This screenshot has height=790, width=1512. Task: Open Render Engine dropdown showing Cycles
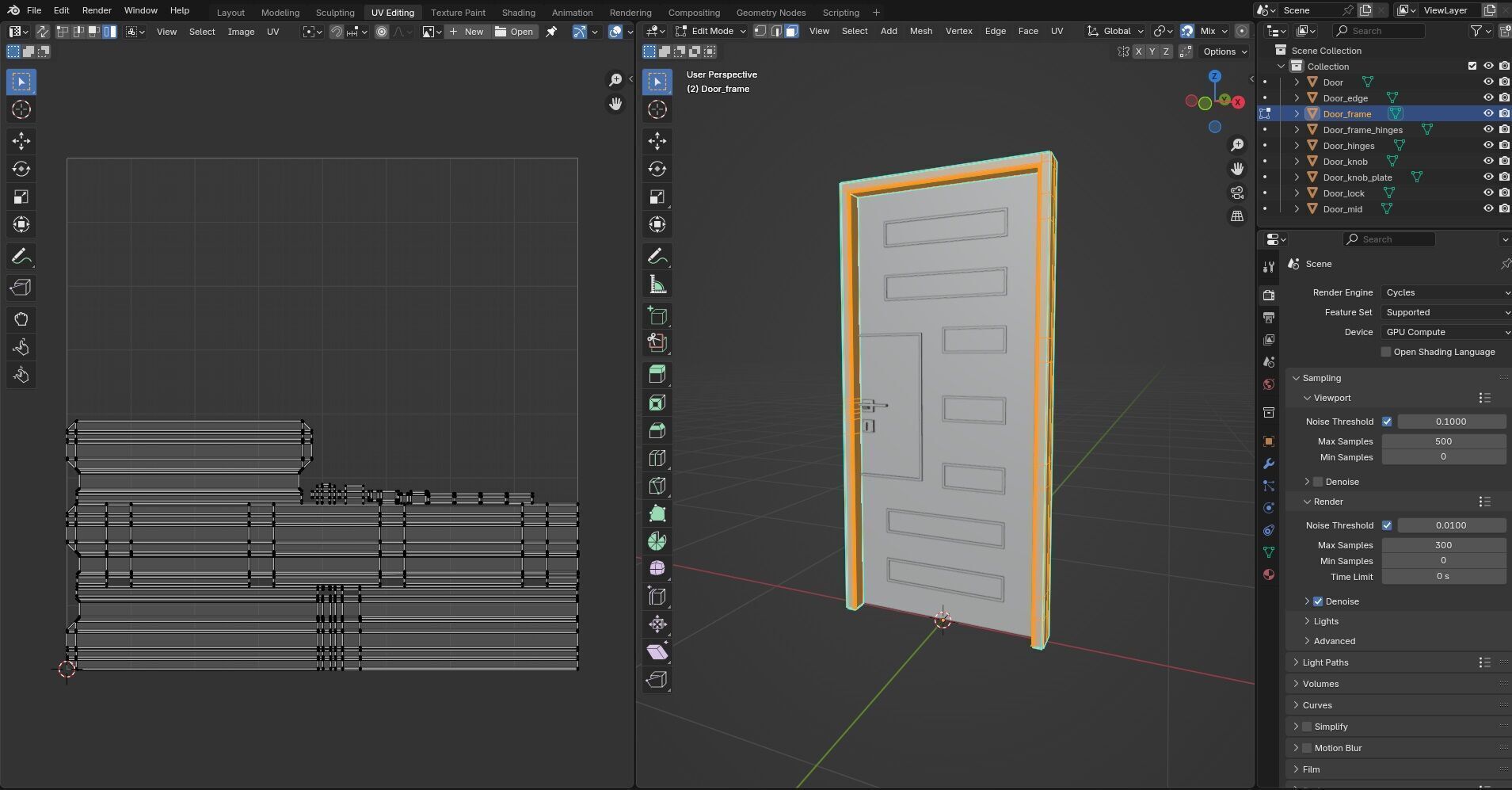1445,292
